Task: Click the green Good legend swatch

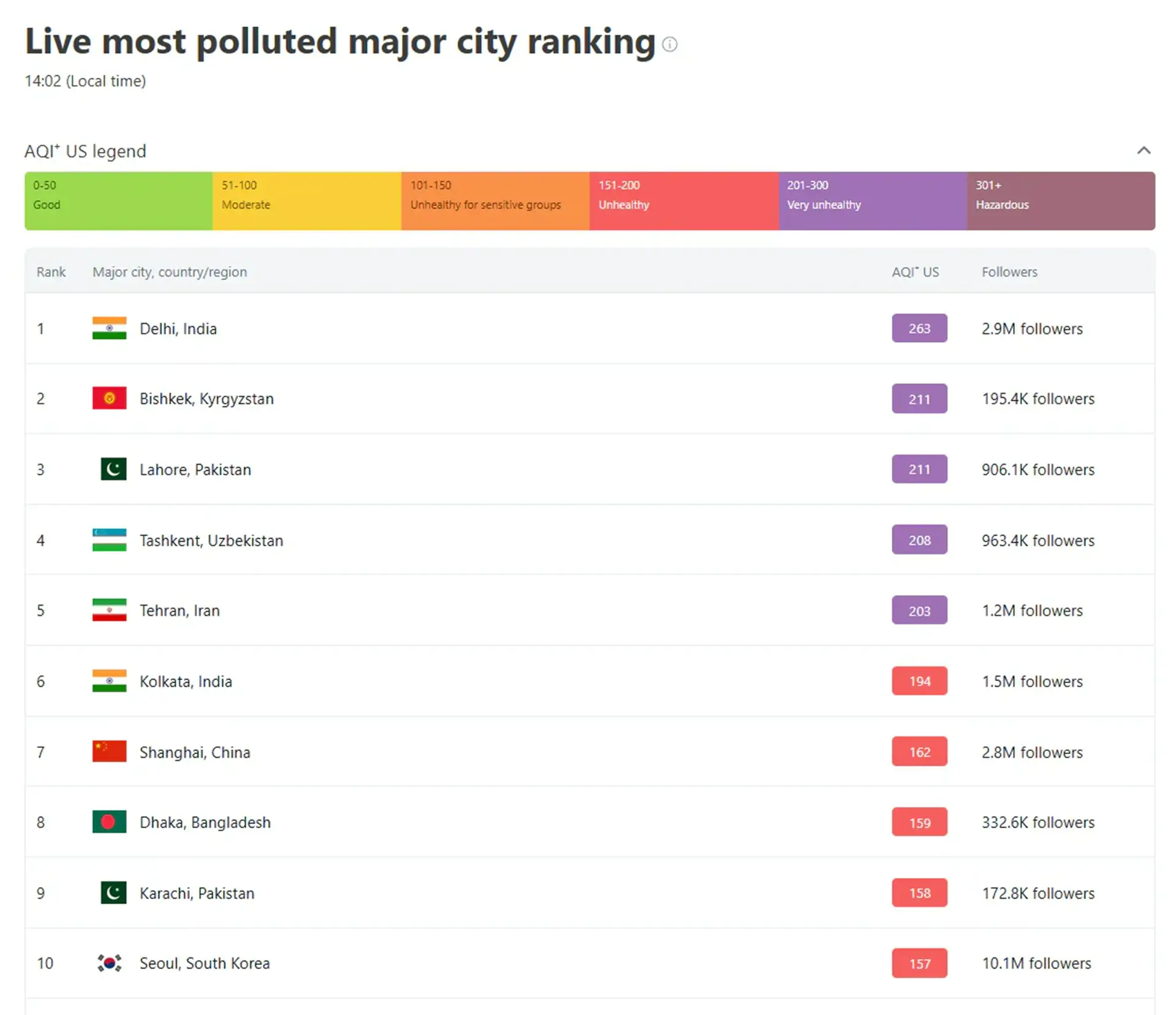Action: tap(118, 201)
